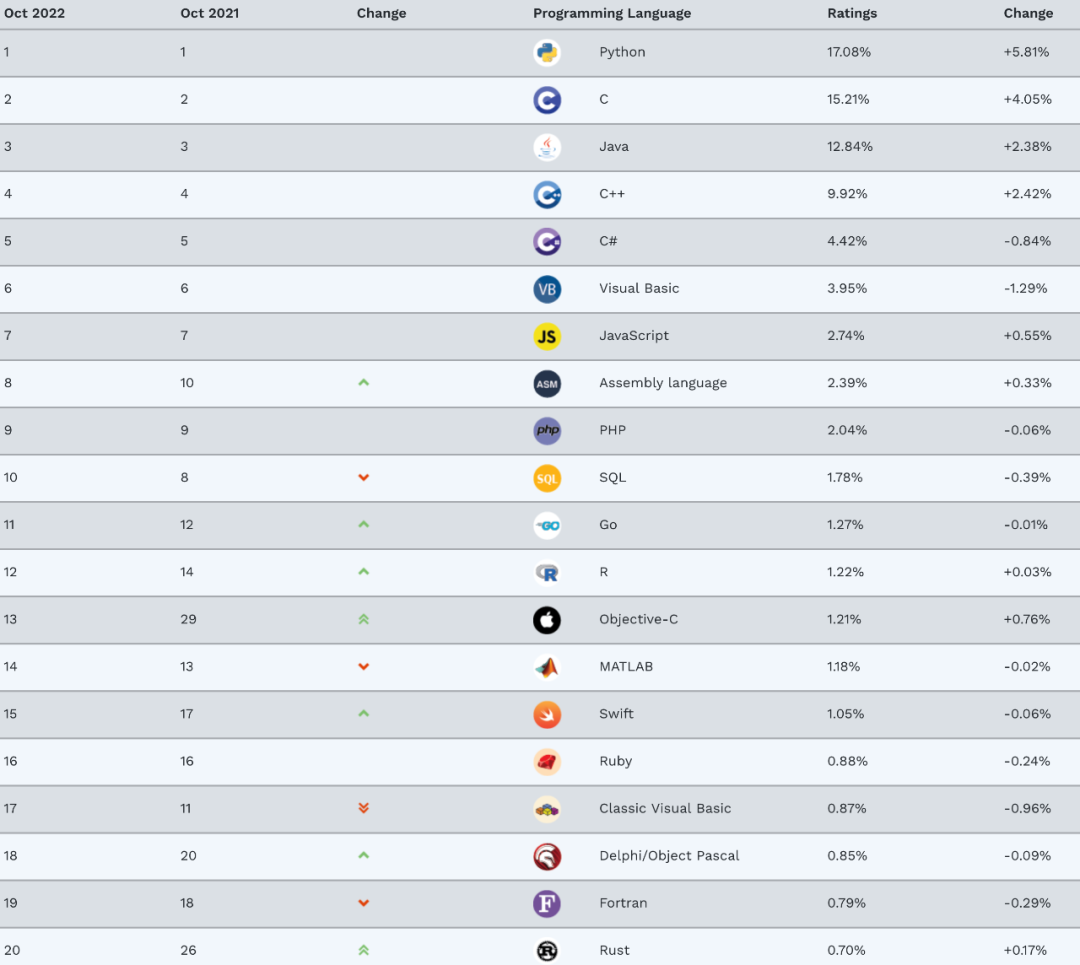
Task: Click the Delphi/Object Pascal language name
Action: pyautogui.click(x=669, y=856)
